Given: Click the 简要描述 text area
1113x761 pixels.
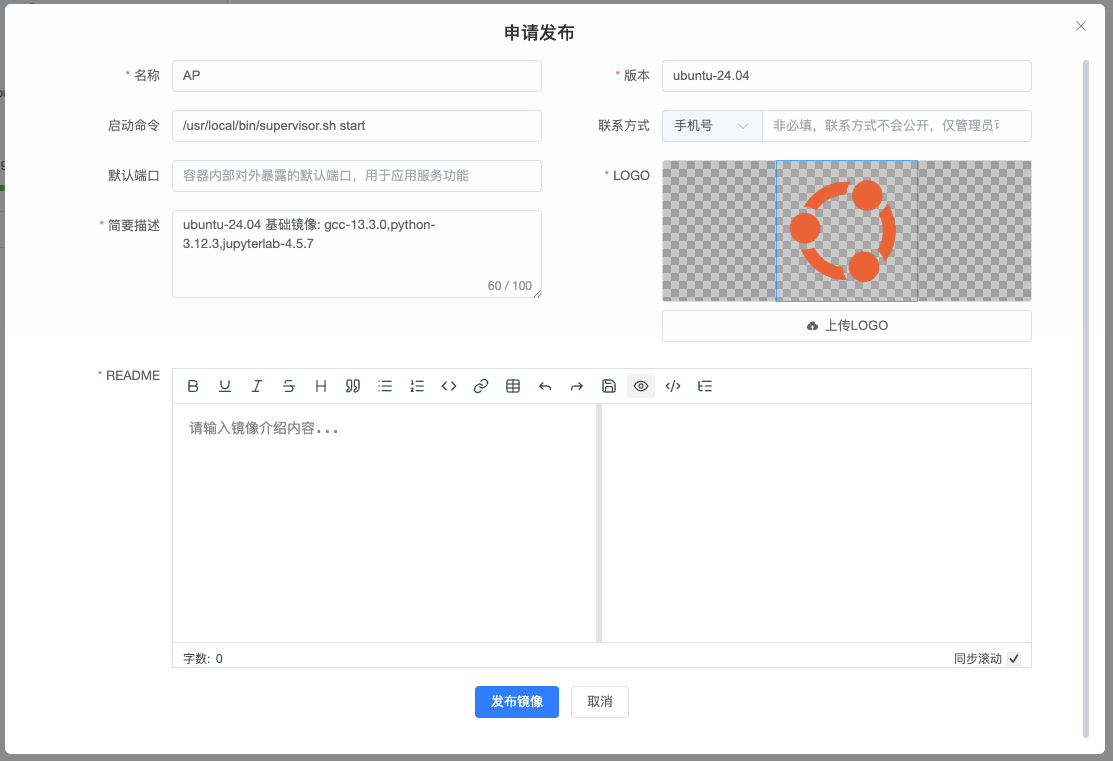Looking at the screenshot, I should (x=357, y=253).
